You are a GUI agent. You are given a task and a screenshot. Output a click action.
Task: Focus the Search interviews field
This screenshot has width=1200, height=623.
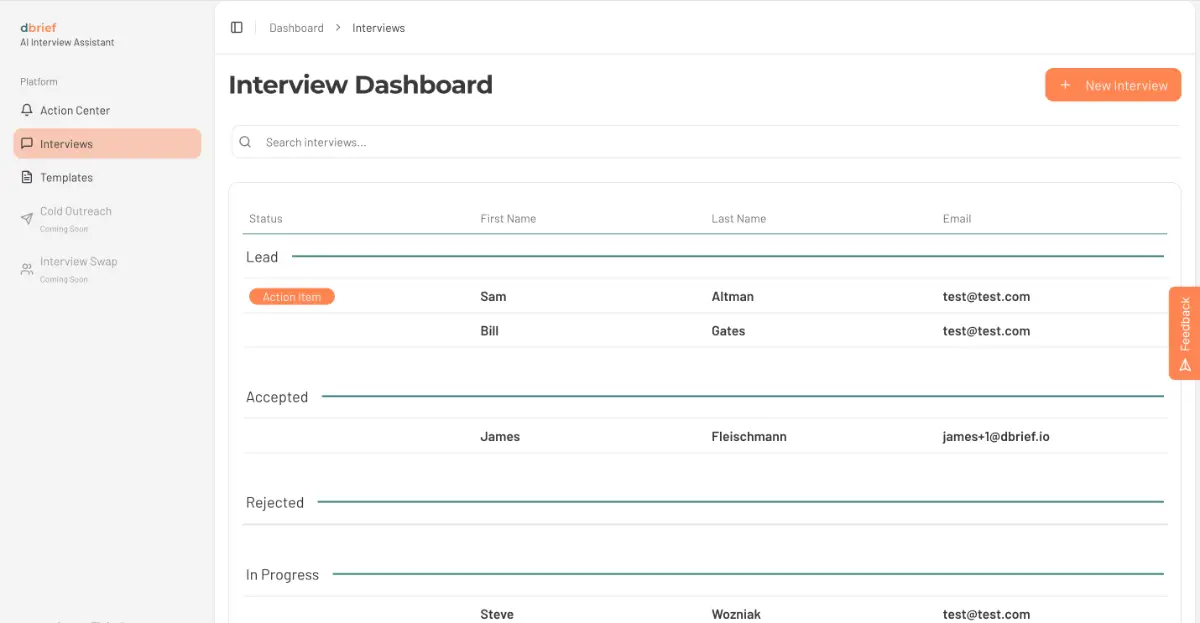700,143
